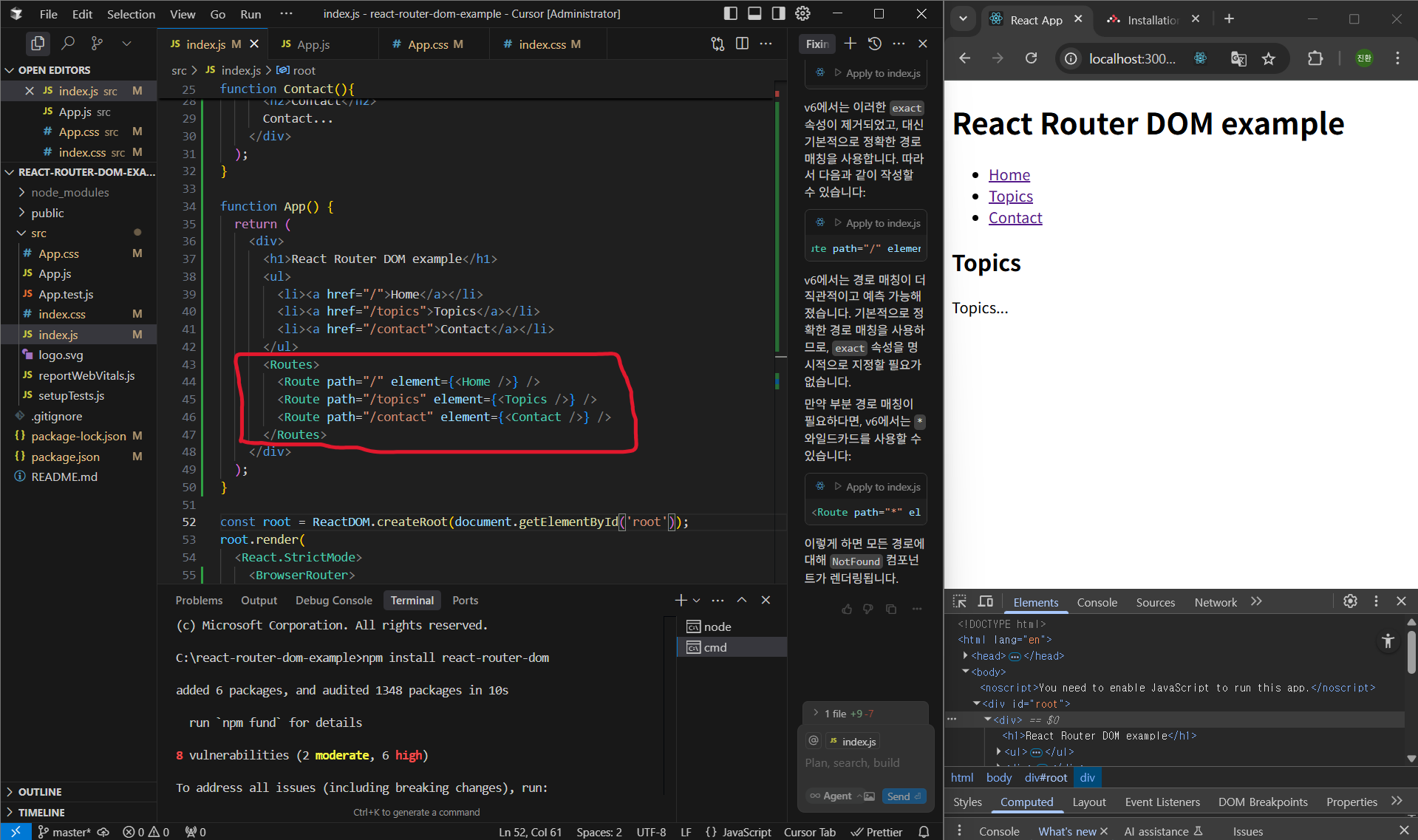Viewport: 1418px width, 840px height.
Task: Focus the Plan, search, build input
Action: (x=865, y=762)
